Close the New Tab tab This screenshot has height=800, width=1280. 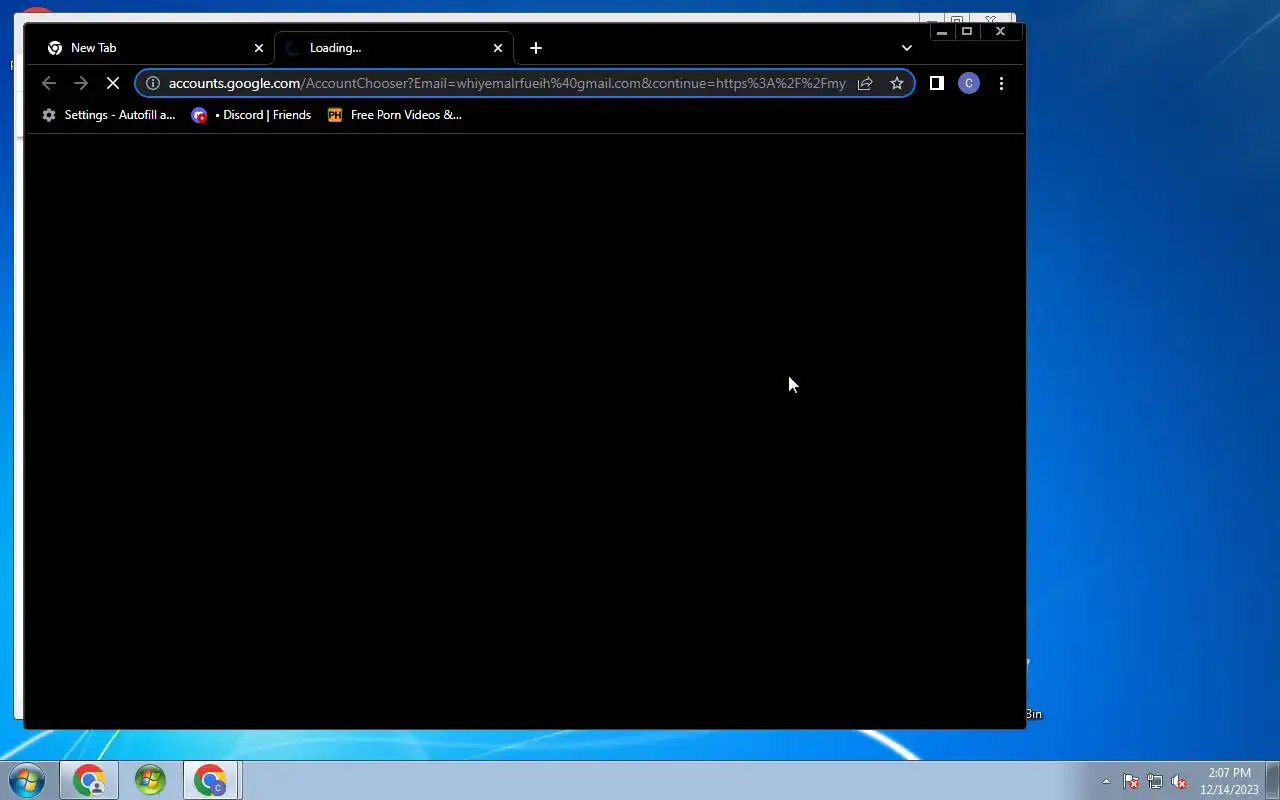(259, 48)
